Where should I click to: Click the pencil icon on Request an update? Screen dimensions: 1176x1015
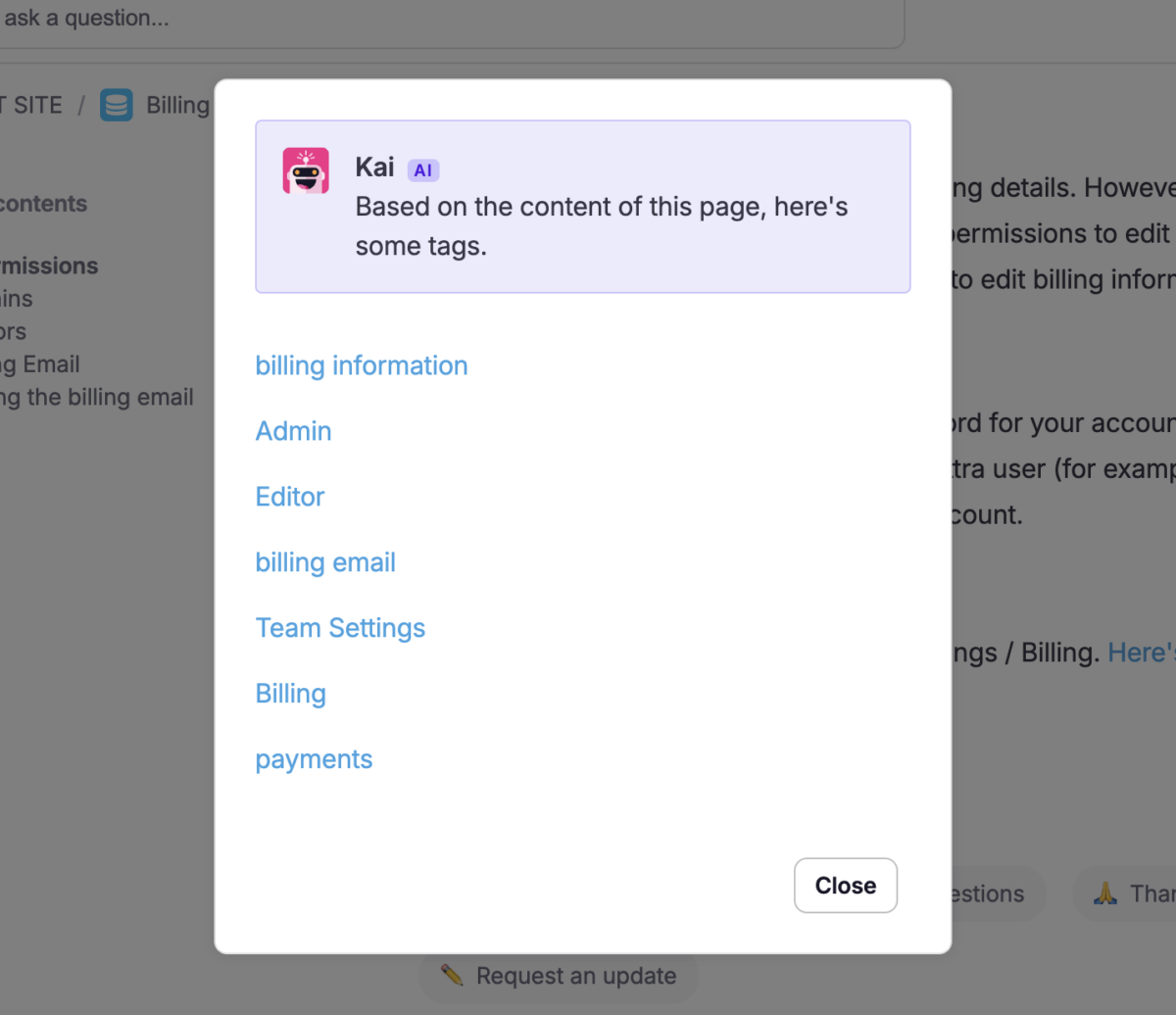pyautogui.click(x=453, y=975)
